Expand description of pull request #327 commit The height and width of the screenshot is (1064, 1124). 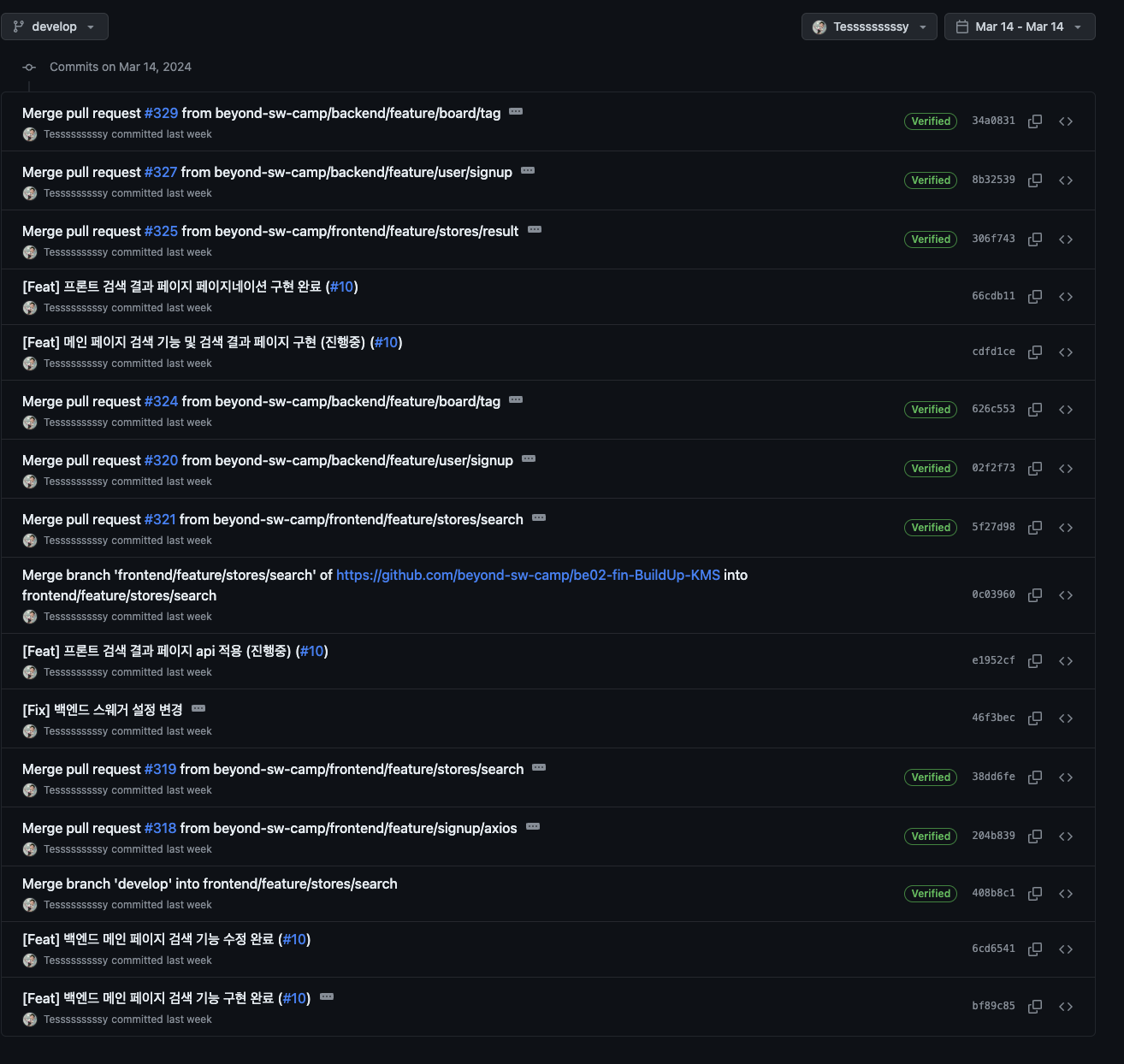point(528,171)
